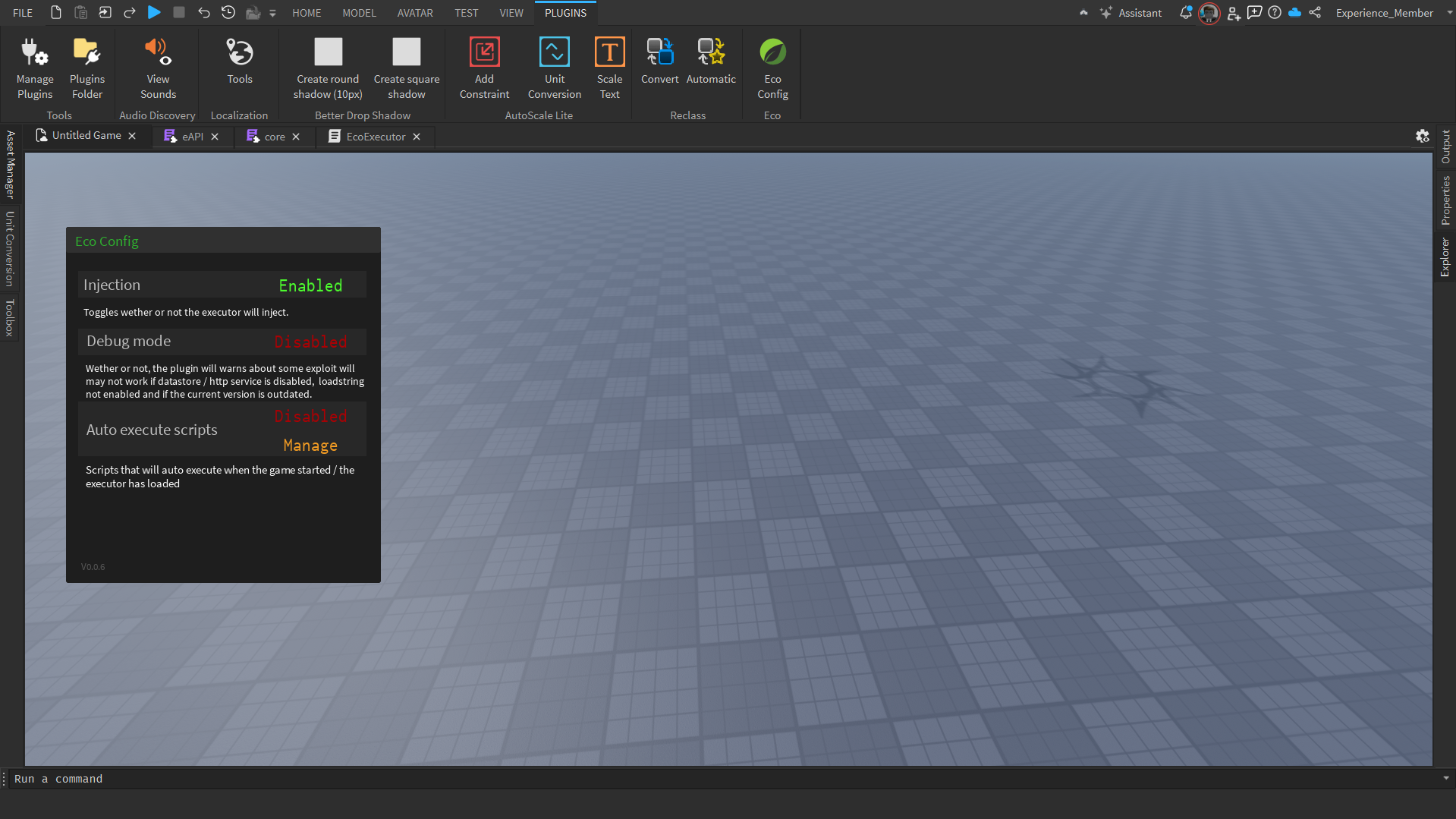This screenshot has width=1456, height=819.
Task: Click Manage auto execute scripts
Action: (310, 446)
